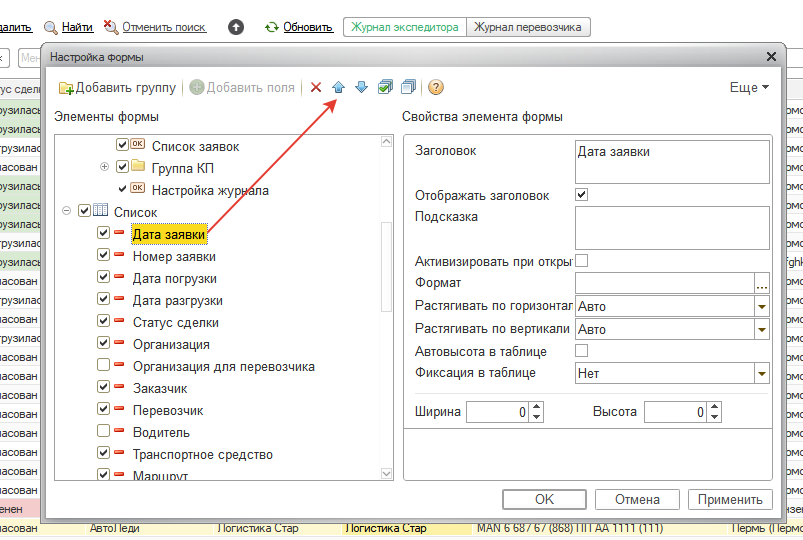Collapse the Список tree node
The height and width of the screenshot is (540, 803).
tap(66, 211)
